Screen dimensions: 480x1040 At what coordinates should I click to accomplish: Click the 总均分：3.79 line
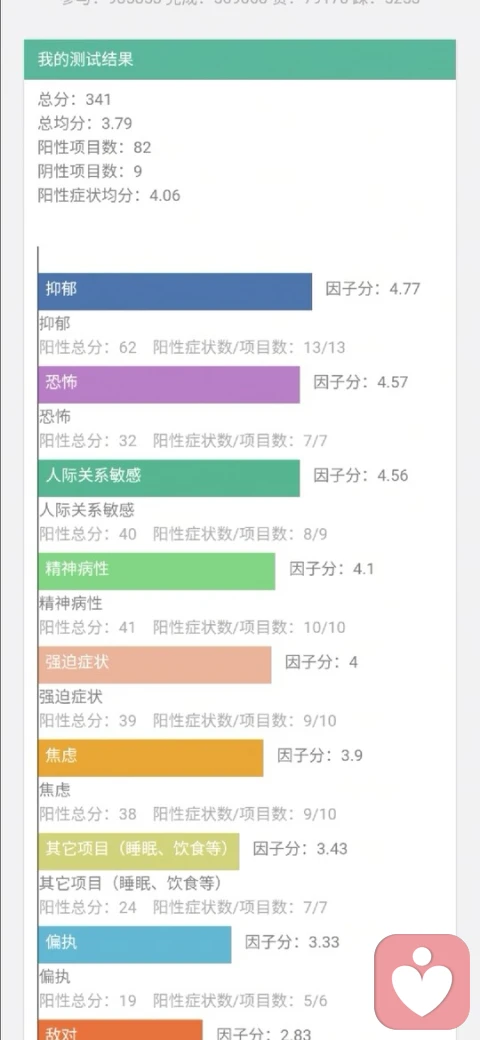86,123
